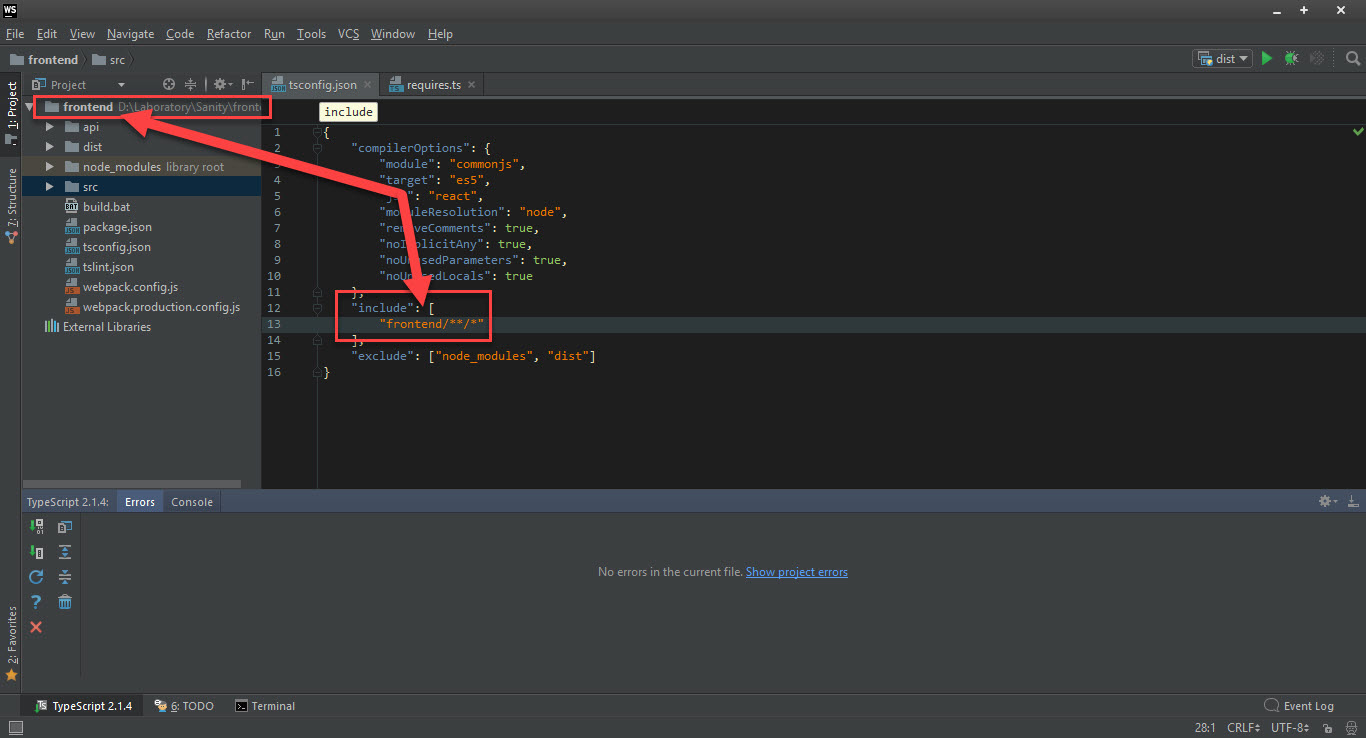Click fold marker beside compilerOptions on line 2

[316, 148]
